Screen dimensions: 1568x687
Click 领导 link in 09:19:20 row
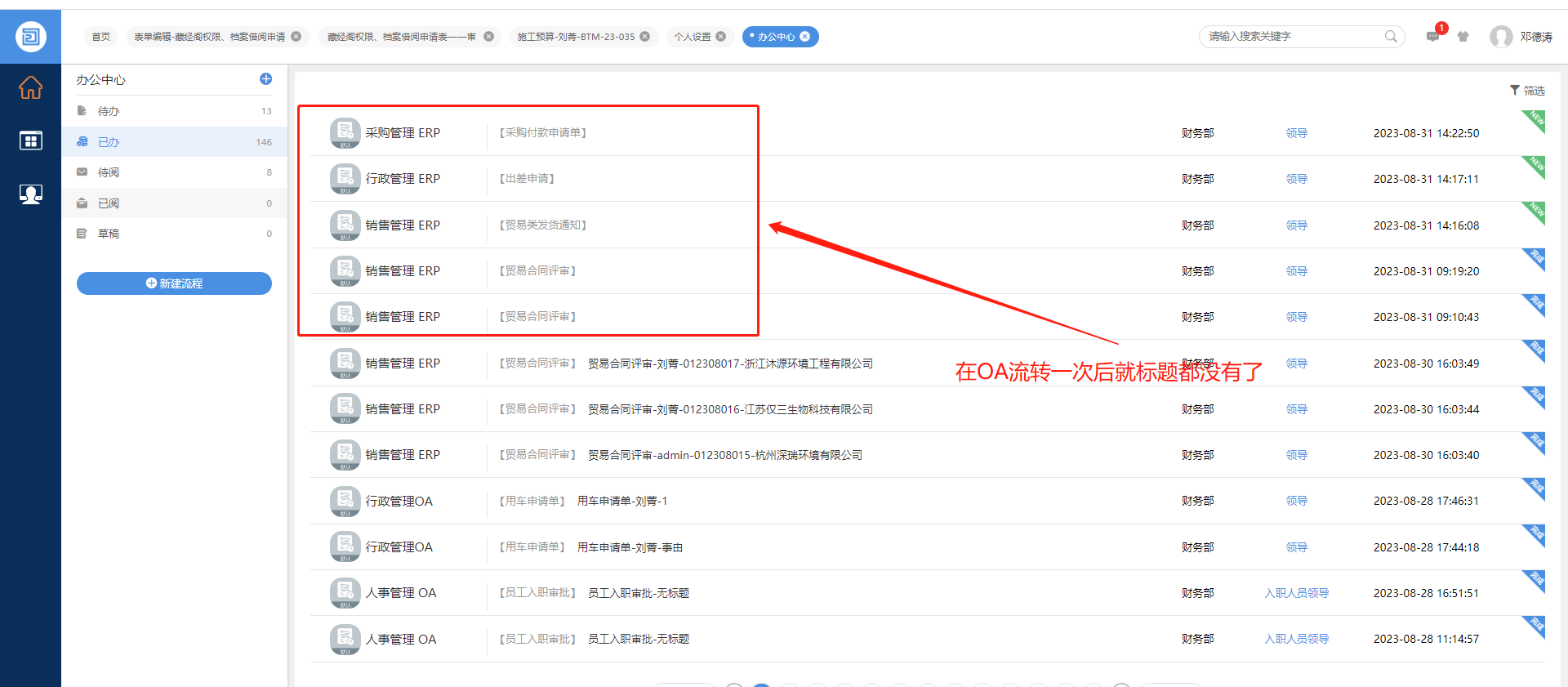pos(1297,271)
